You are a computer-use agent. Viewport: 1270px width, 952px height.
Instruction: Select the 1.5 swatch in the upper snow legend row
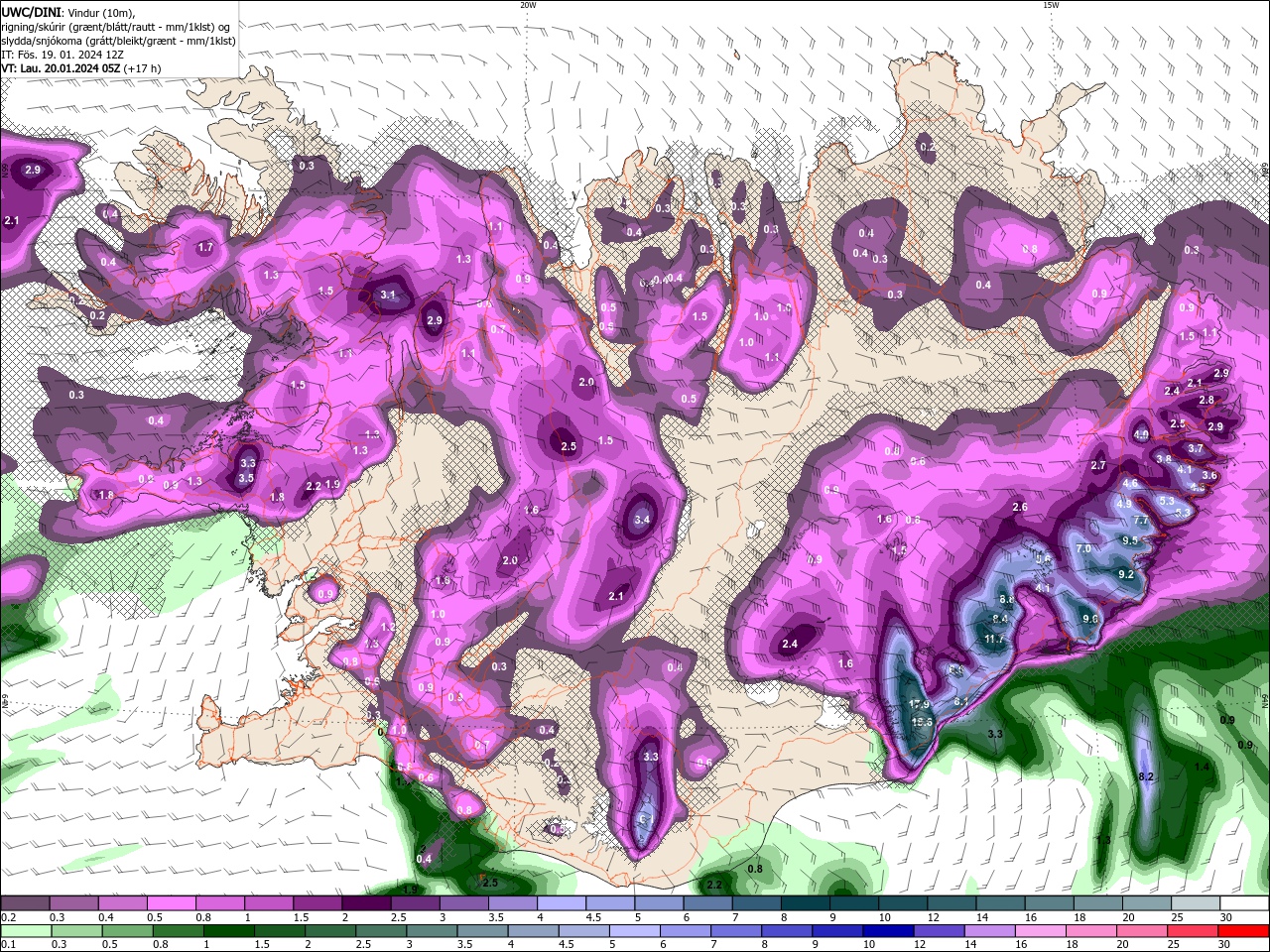(317, 903)
